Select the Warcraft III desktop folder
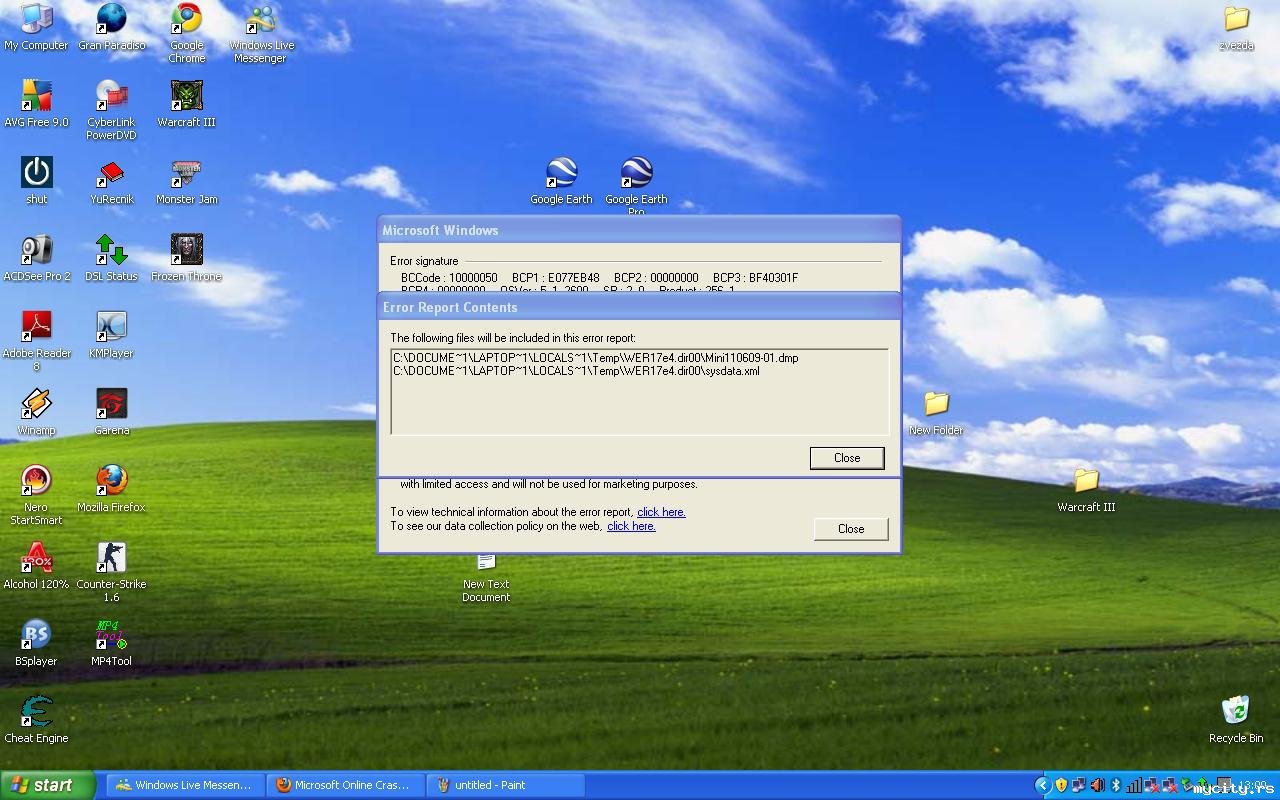1280x800 pixels. (1086, 488)
